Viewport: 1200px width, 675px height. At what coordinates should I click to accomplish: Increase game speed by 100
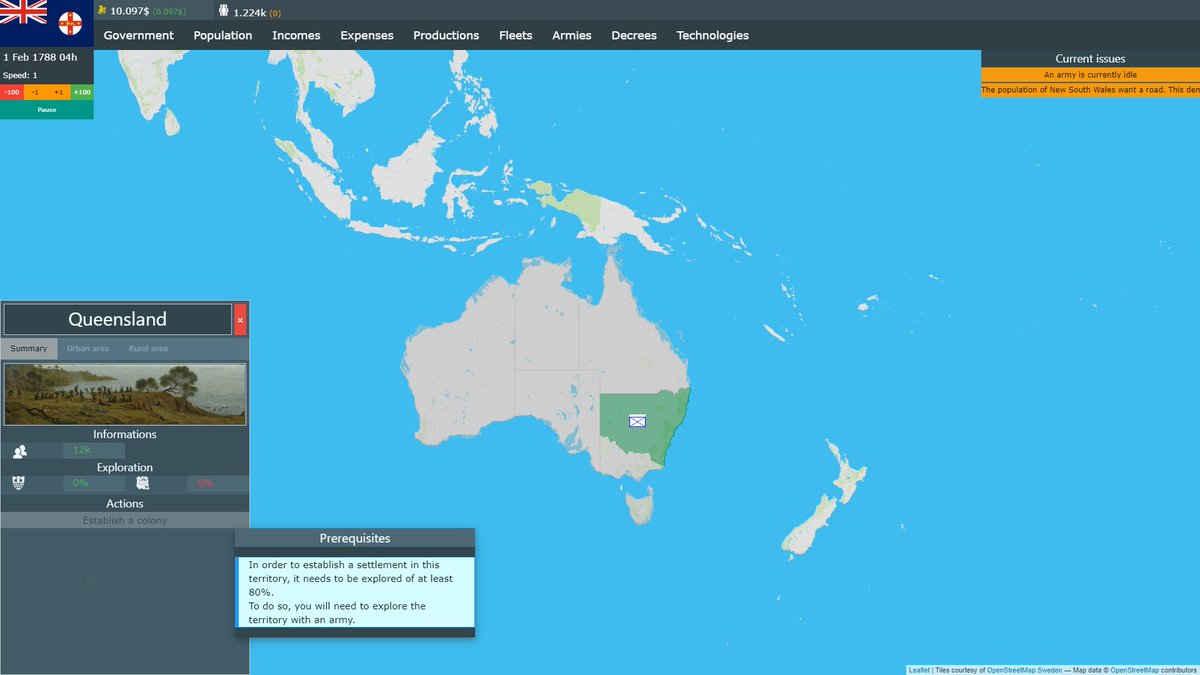(82, 92)
